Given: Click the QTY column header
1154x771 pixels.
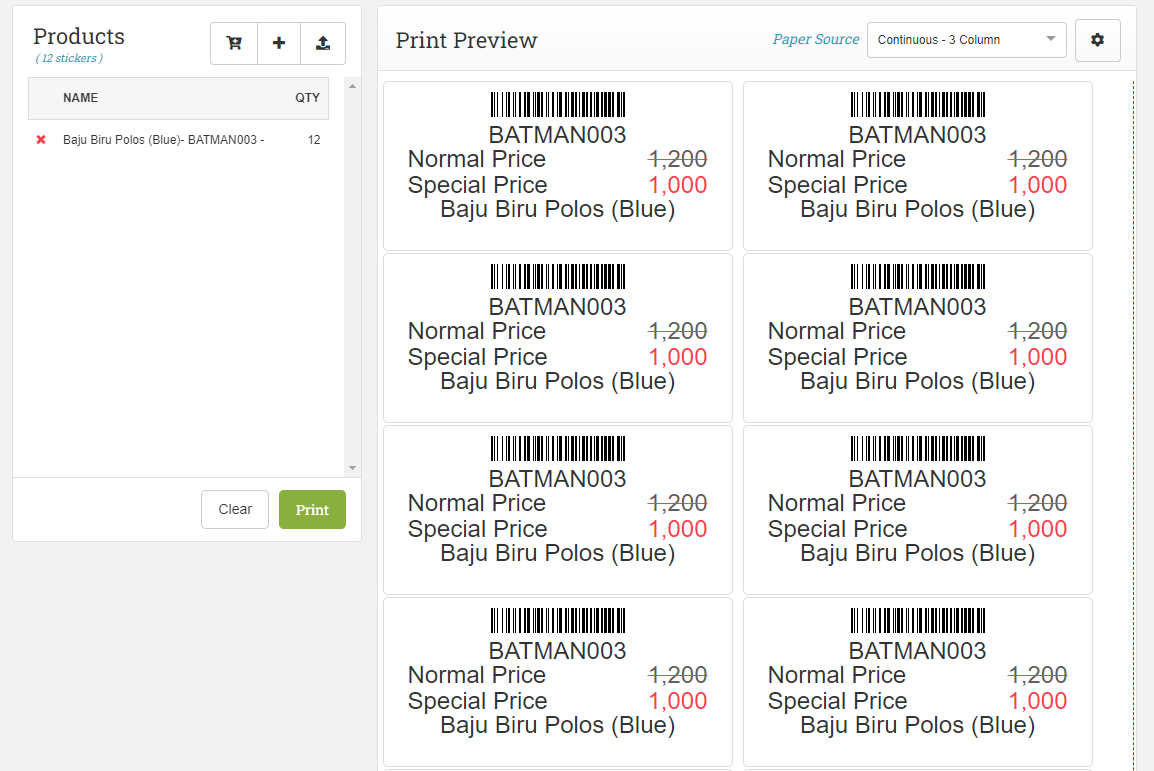Looking at the screenshot, I should click(308, 98).
